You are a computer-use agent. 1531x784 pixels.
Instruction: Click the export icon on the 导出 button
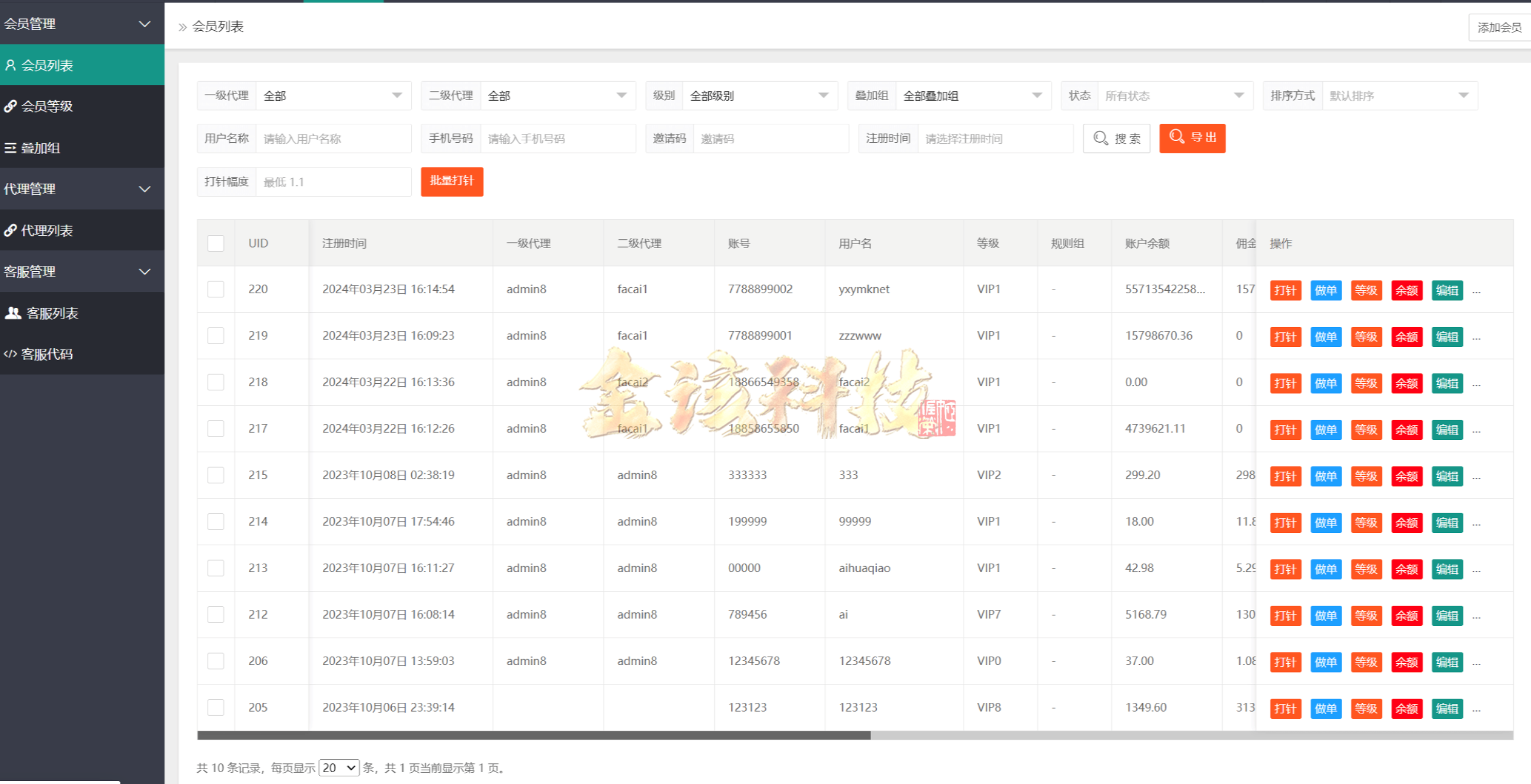pyautogui.click(x=1177, y=137)
